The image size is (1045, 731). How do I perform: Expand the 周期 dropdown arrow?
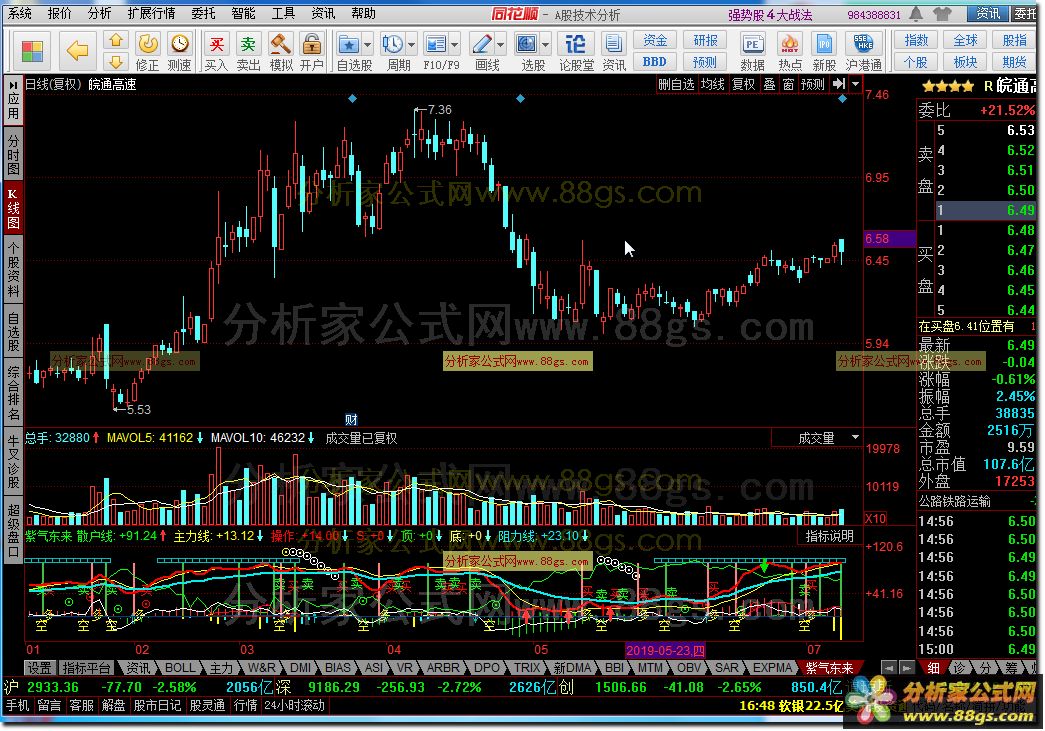click(x=411, y=45)
